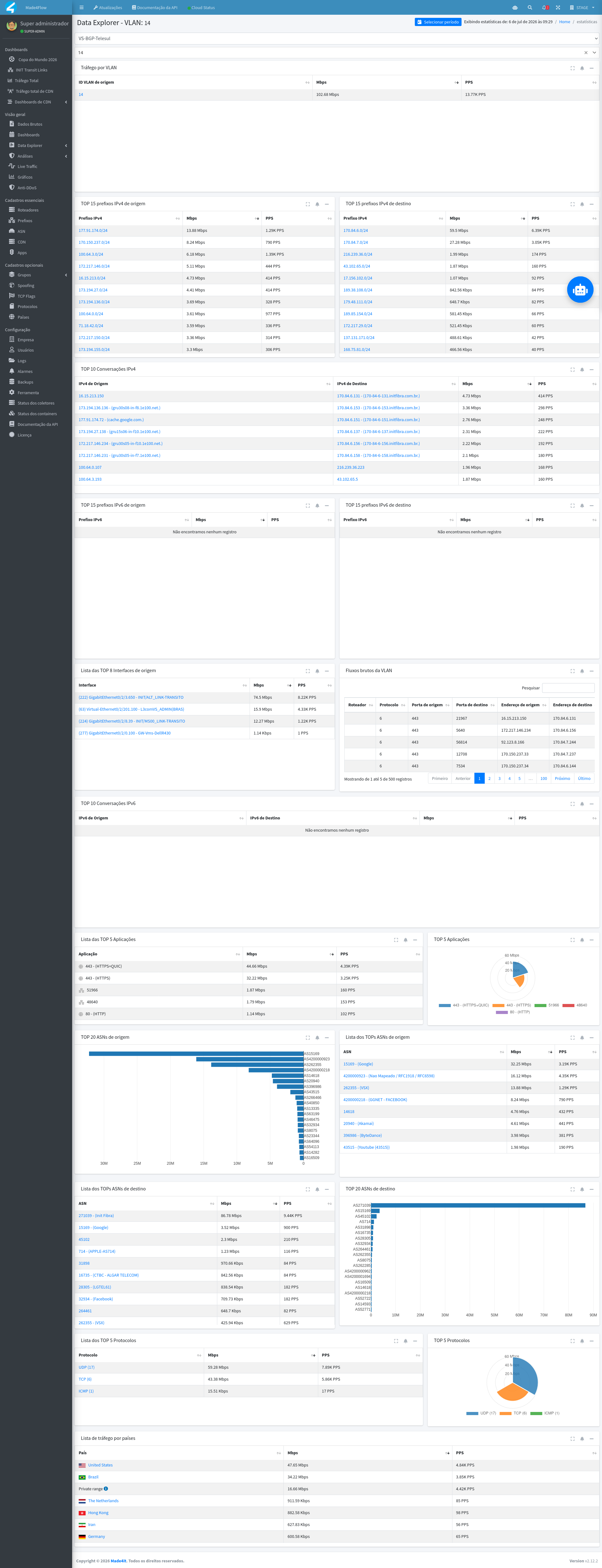
Task: Toggle ICMP (1) legend in Protocolos chart
Action: point(545,1413)
